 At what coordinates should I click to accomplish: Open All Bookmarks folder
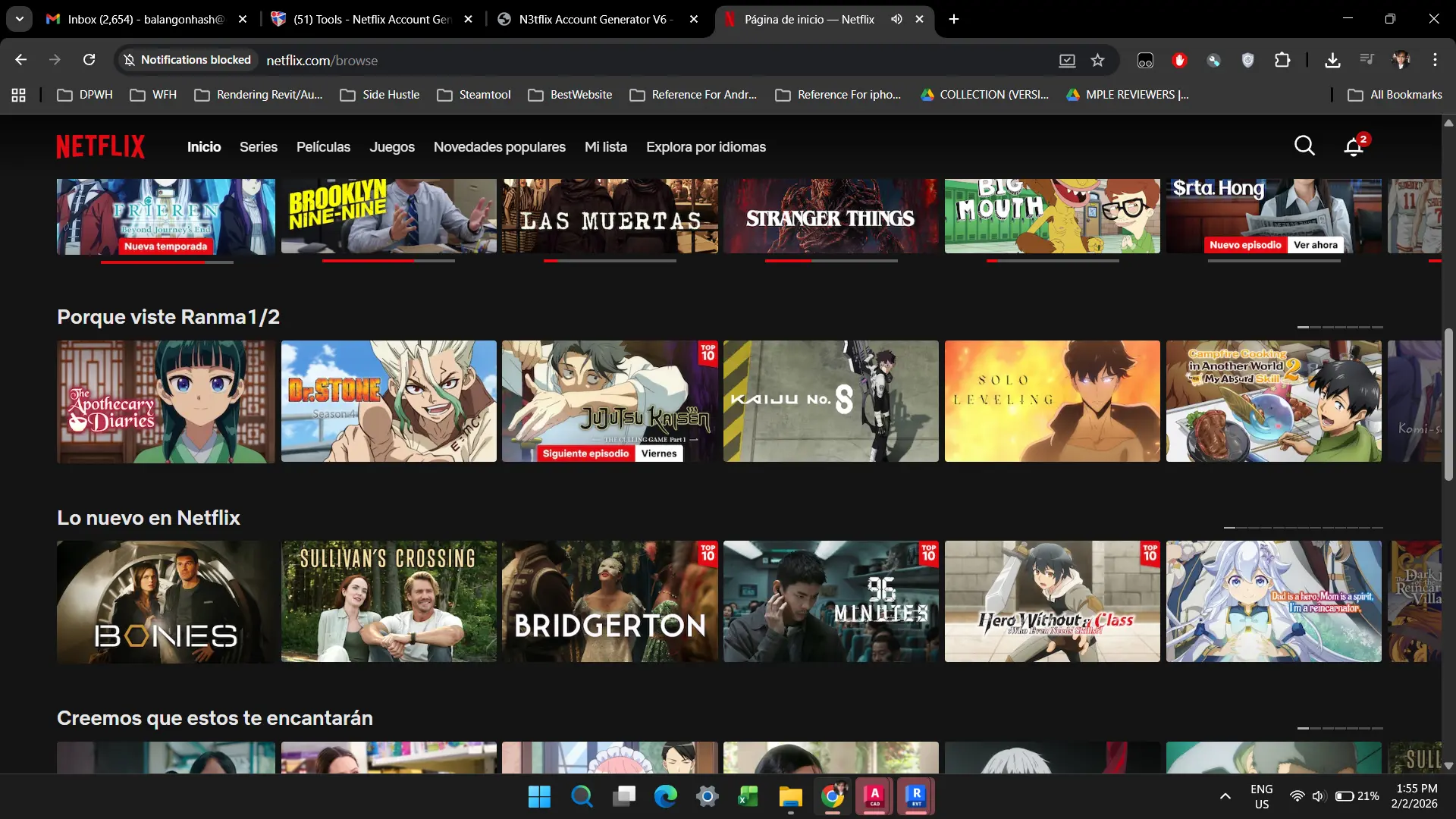(x=1395, y=95)
